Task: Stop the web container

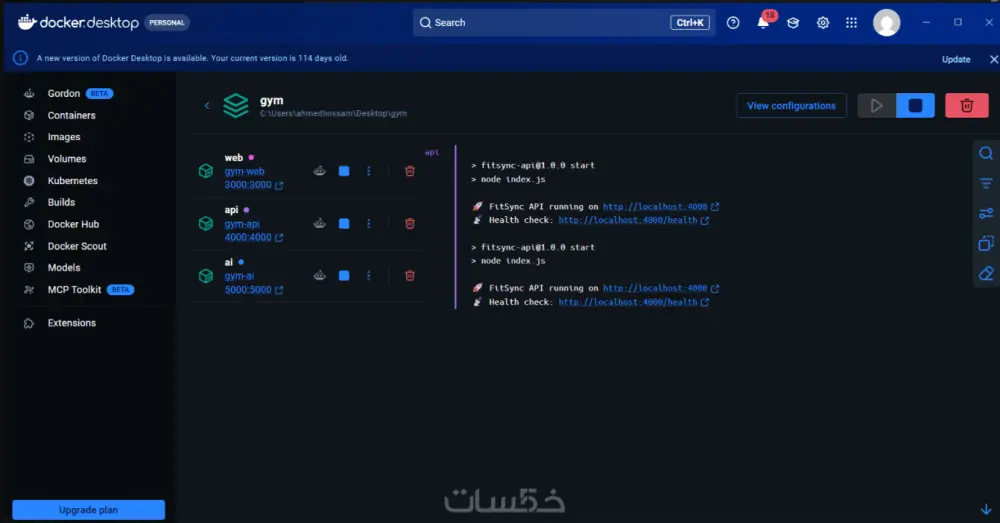Action: coord(344,171)
